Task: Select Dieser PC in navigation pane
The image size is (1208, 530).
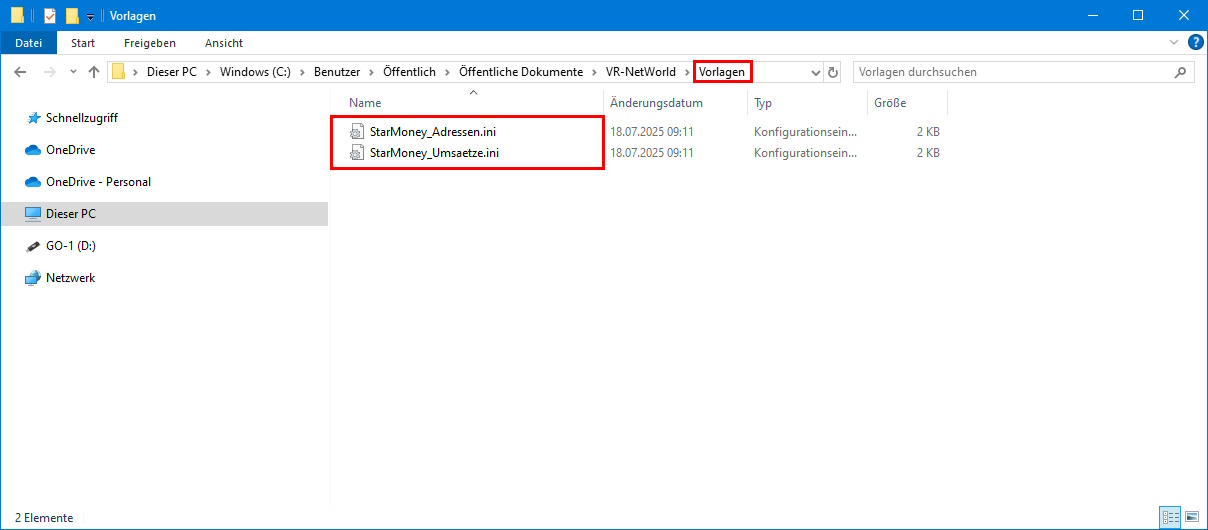Action: (164, 214)
